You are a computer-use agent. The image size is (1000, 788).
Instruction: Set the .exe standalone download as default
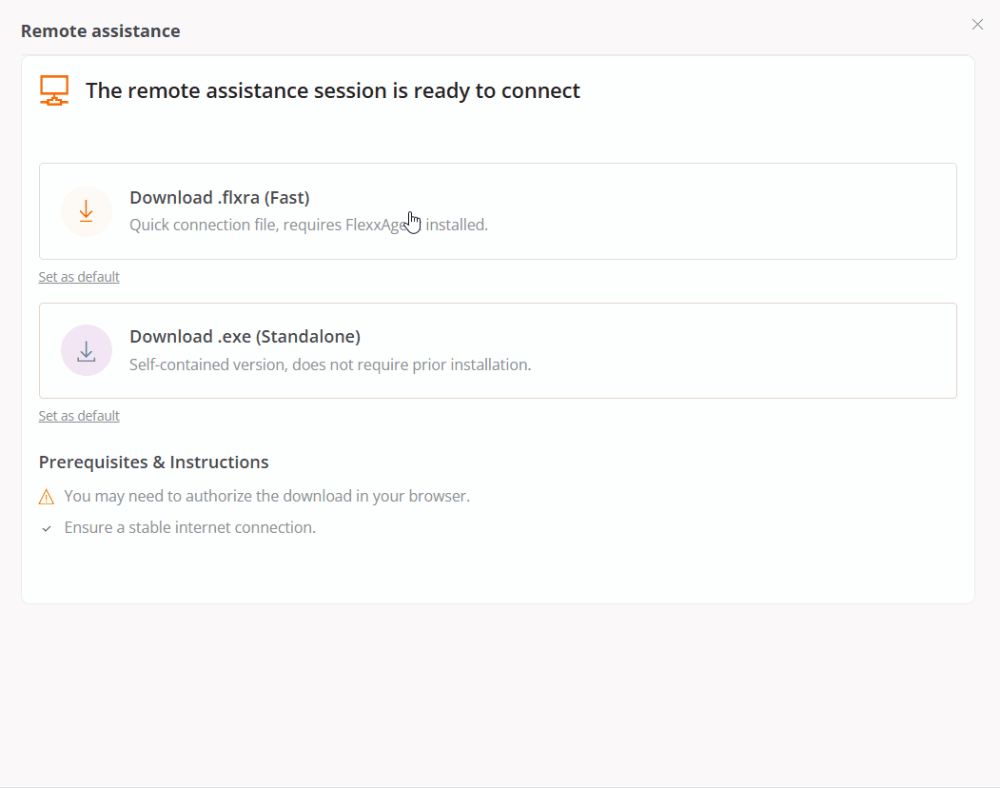(79, 416)
